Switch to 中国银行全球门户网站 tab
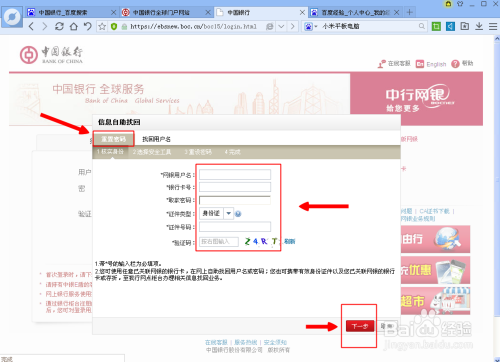Screen dimensions: 500x362 [x=161, y=13]
